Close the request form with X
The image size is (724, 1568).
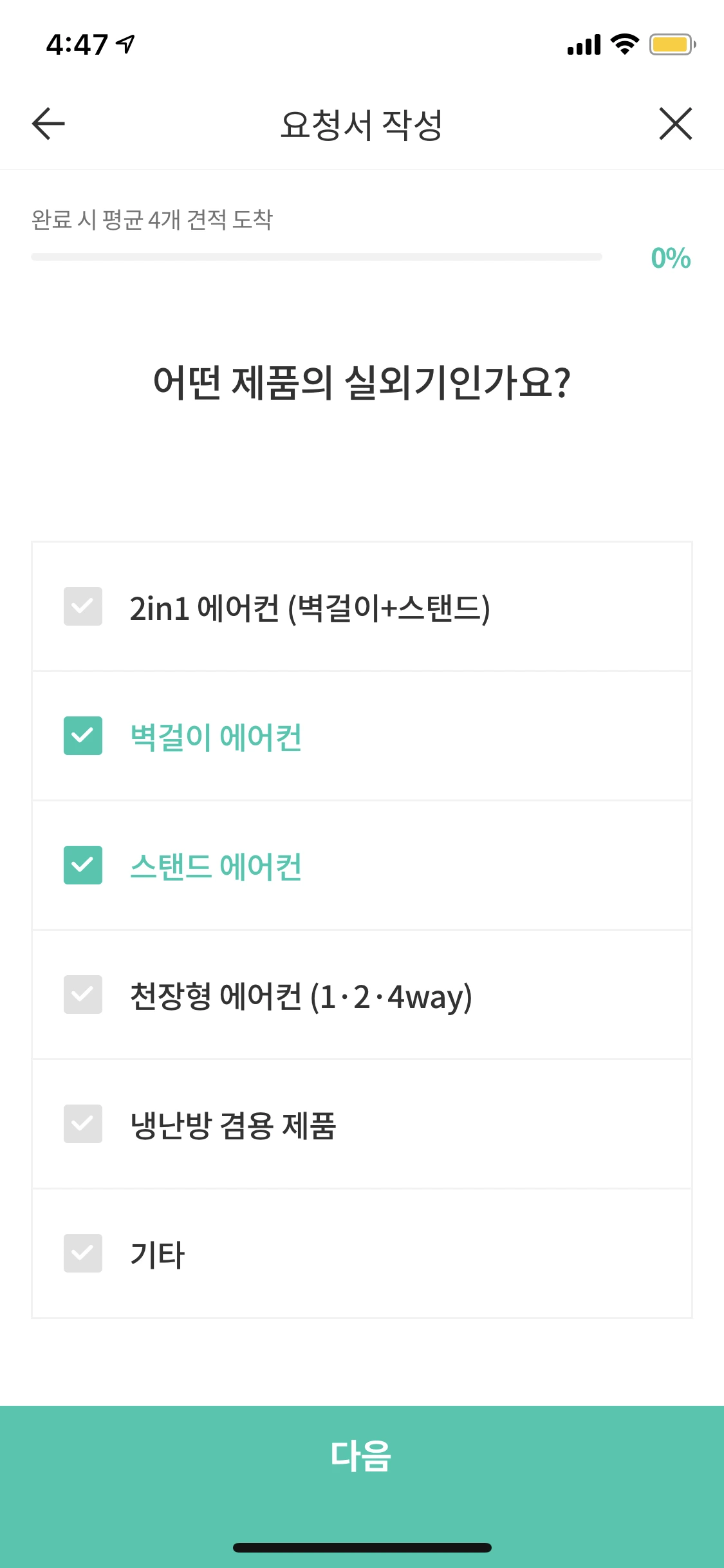[675, 124]
